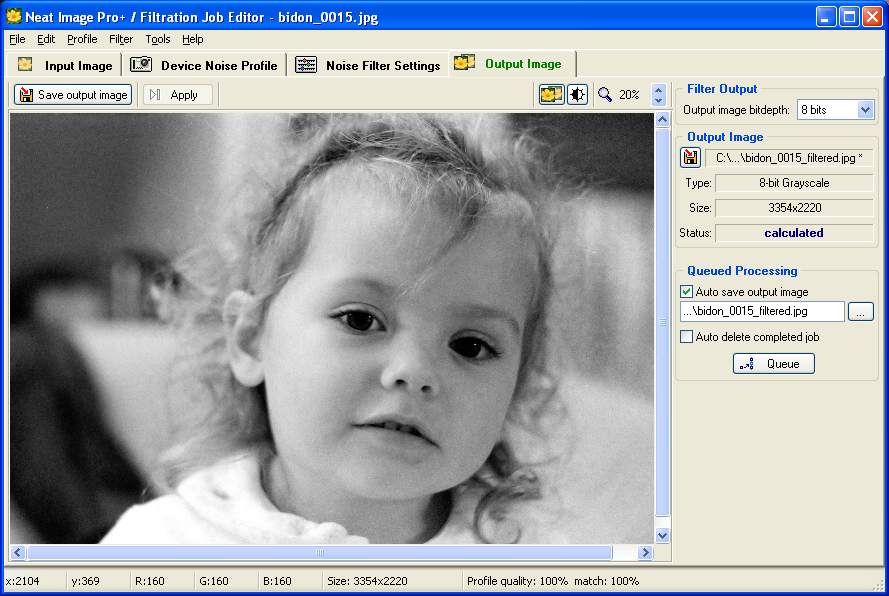Image resolution: width=889 pixels, height=596 pixels.
Task: Check Auto delete completed job
Action: point(686,337)
